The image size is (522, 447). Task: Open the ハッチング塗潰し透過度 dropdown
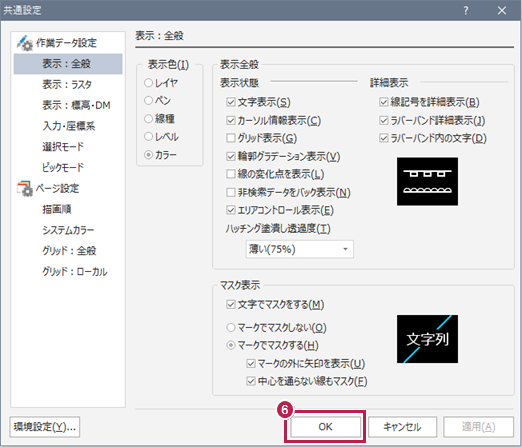pyautogui.click(x=299, y=249)
